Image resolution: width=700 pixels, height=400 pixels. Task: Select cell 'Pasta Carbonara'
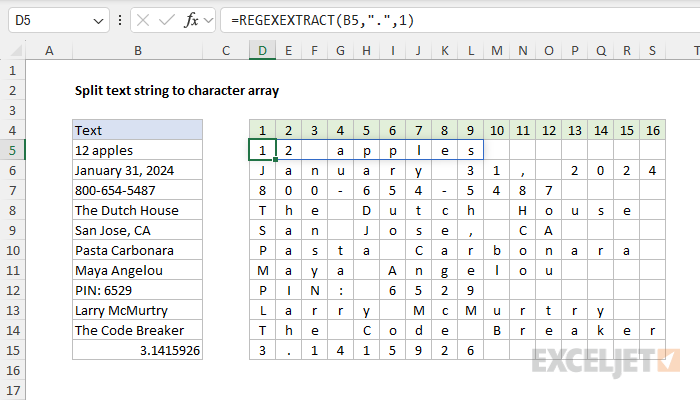click(x=138, y=250)
